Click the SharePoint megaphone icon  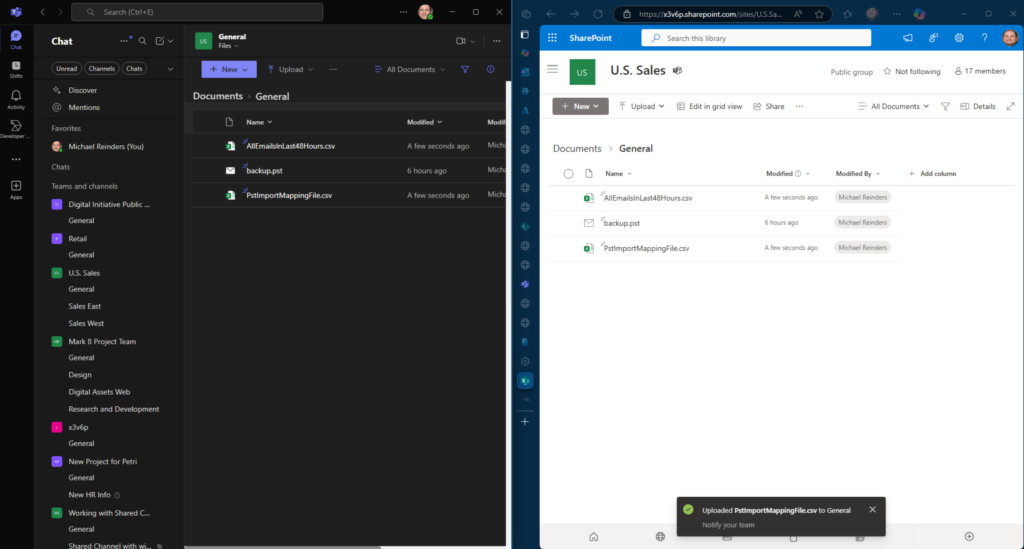point(908,38)
